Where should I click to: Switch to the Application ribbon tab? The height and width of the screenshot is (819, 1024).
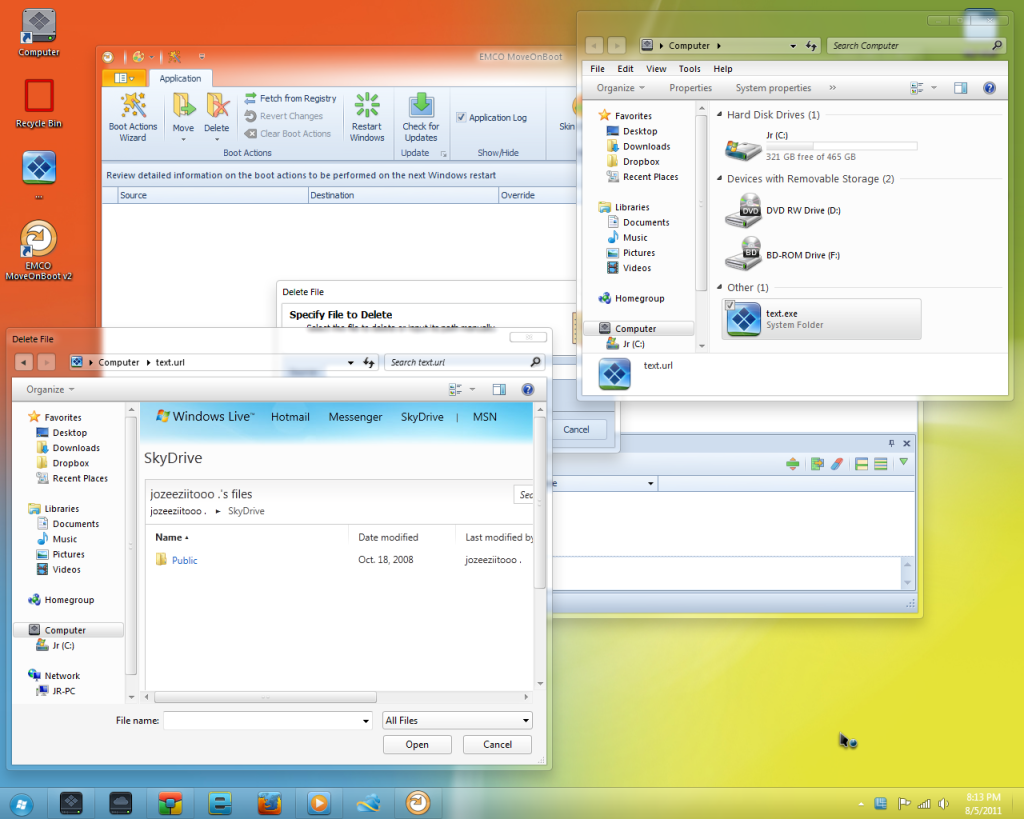[180, 78]
